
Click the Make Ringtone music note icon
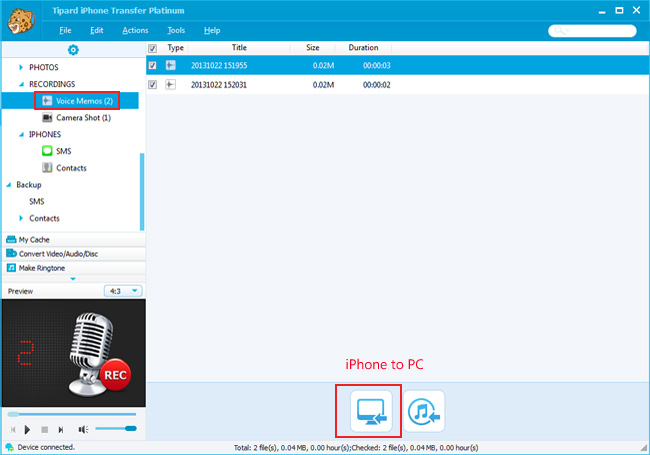pyautogui.click(x=11, y=268)
